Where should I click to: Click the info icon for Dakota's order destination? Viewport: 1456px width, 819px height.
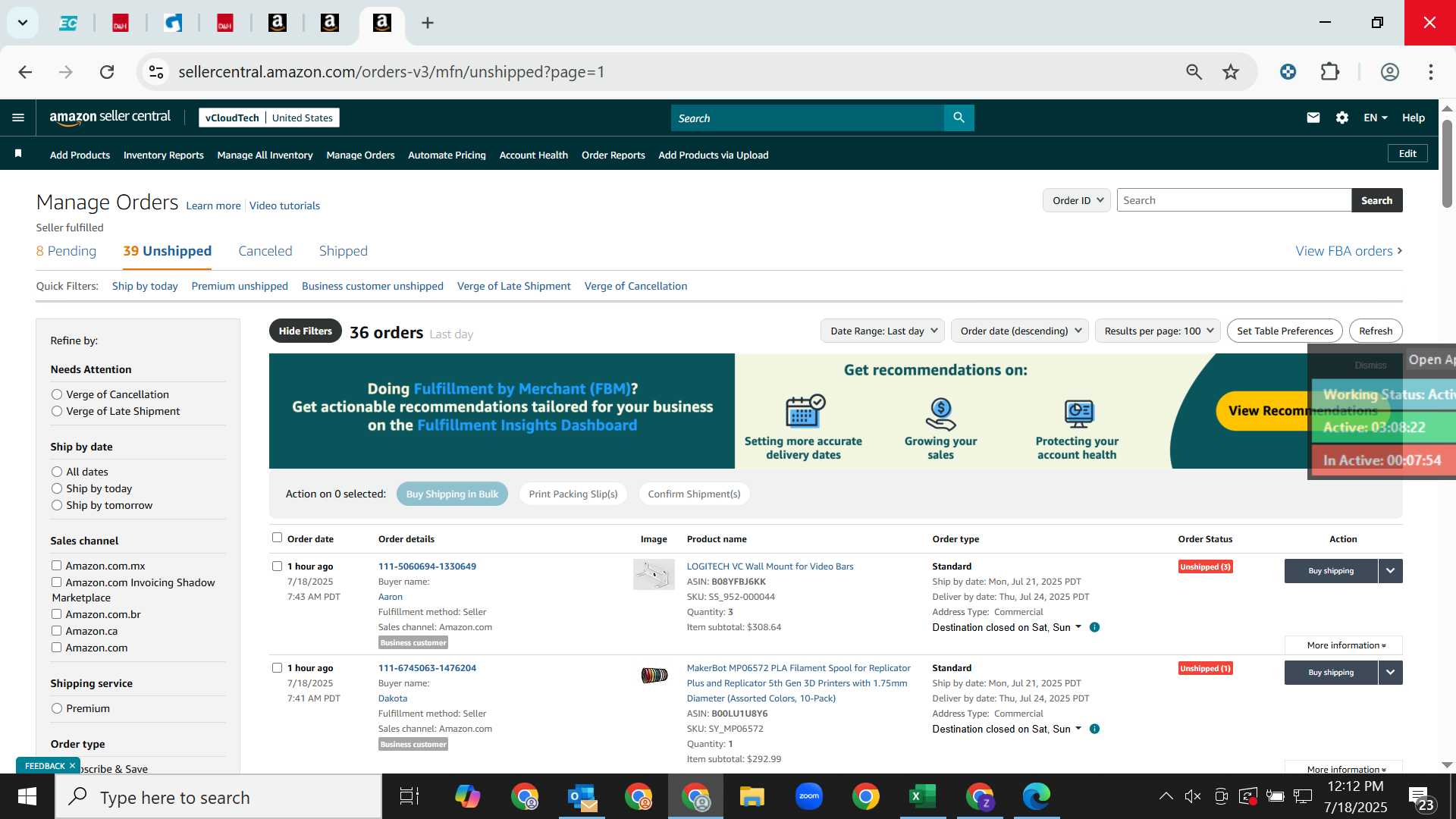click(1094, 729)
